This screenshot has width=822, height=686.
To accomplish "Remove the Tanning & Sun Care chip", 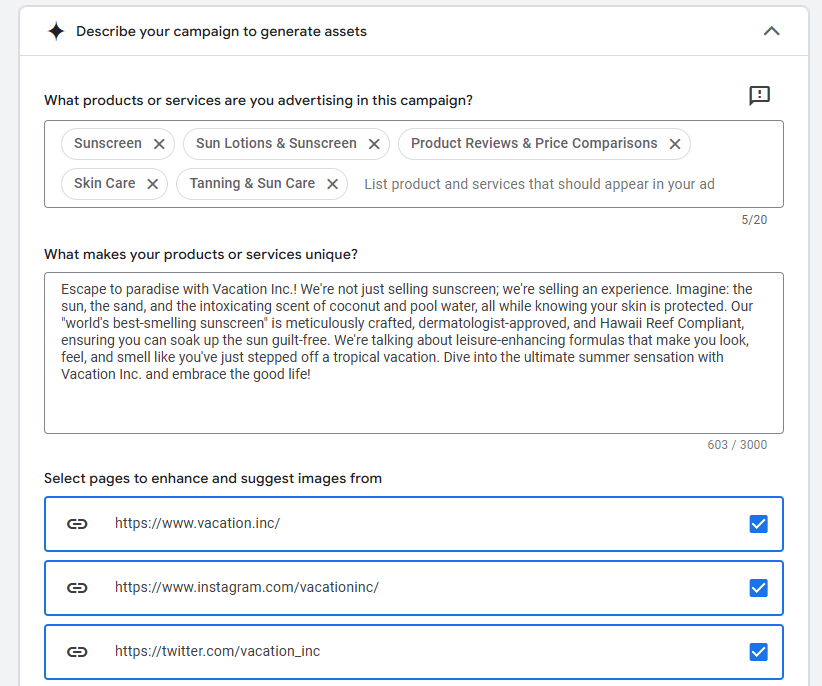I will click(x=332, y=184).
